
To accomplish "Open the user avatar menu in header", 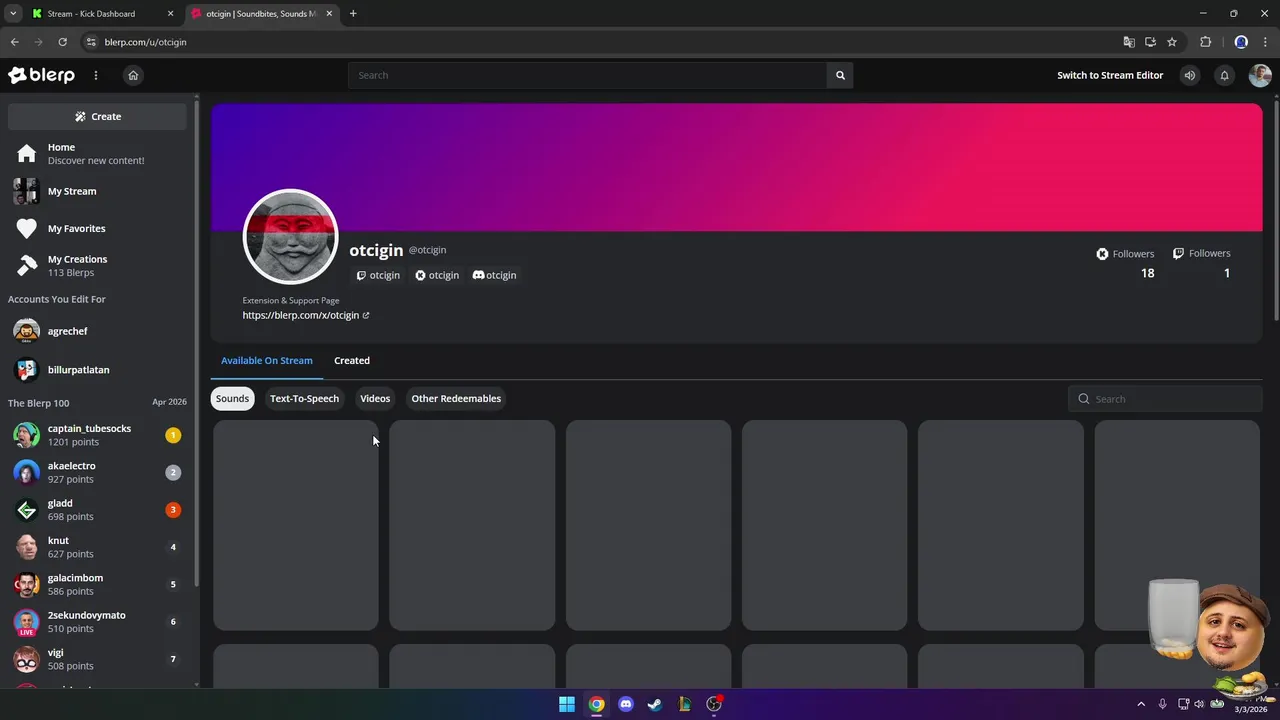I will [x=1260, y=75].
